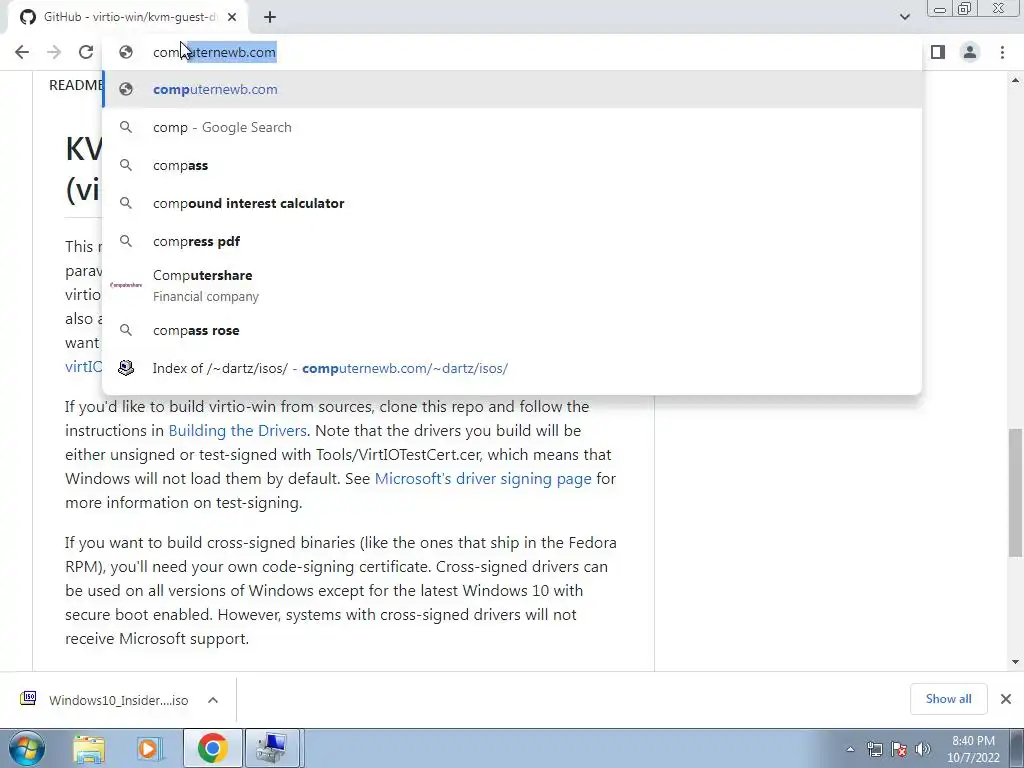Expand the download item options chevron
Screen dimensions: 1024x768
213,700
